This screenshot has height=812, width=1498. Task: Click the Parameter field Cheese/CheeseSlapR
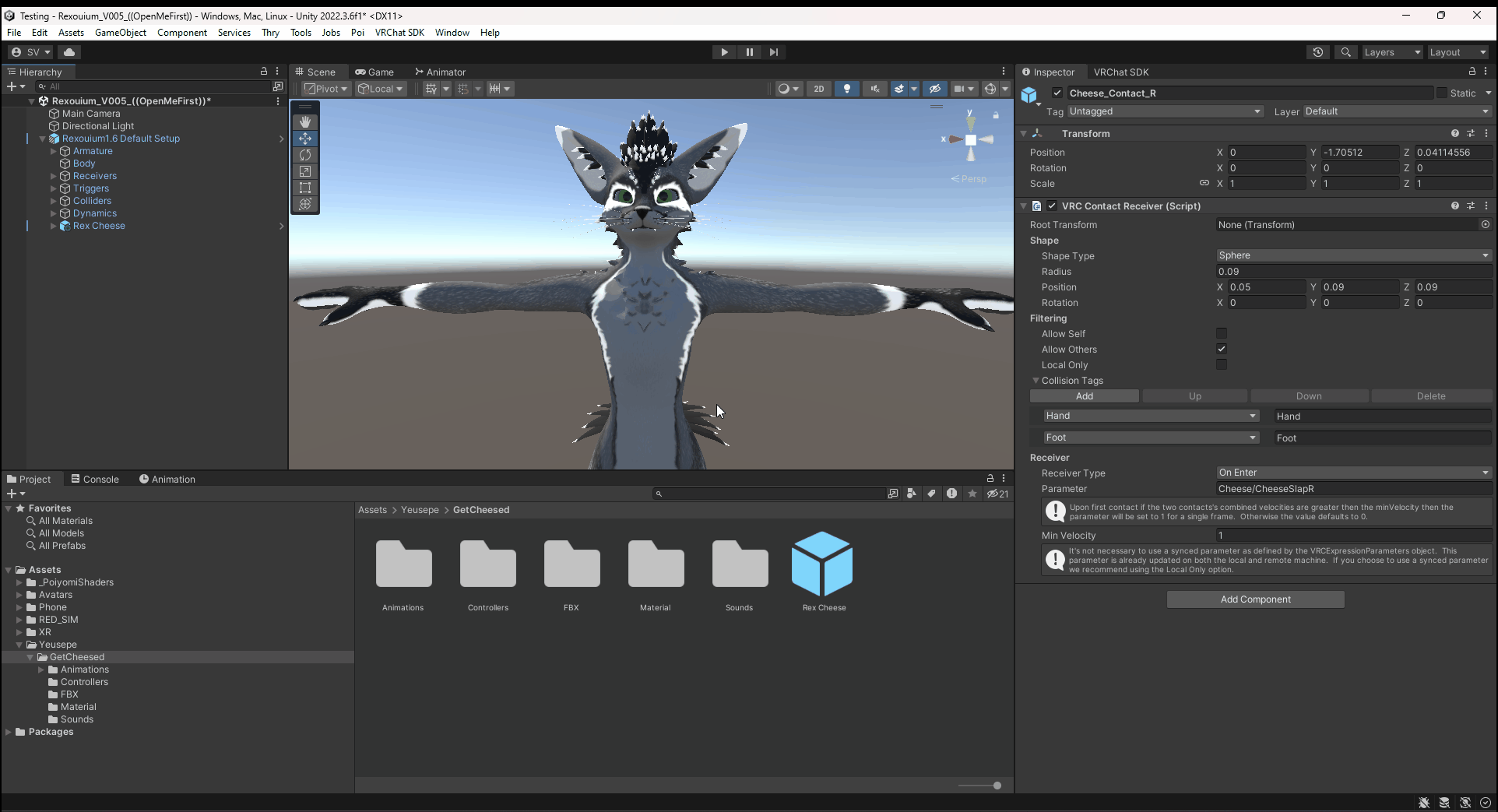pos(1354,489)
